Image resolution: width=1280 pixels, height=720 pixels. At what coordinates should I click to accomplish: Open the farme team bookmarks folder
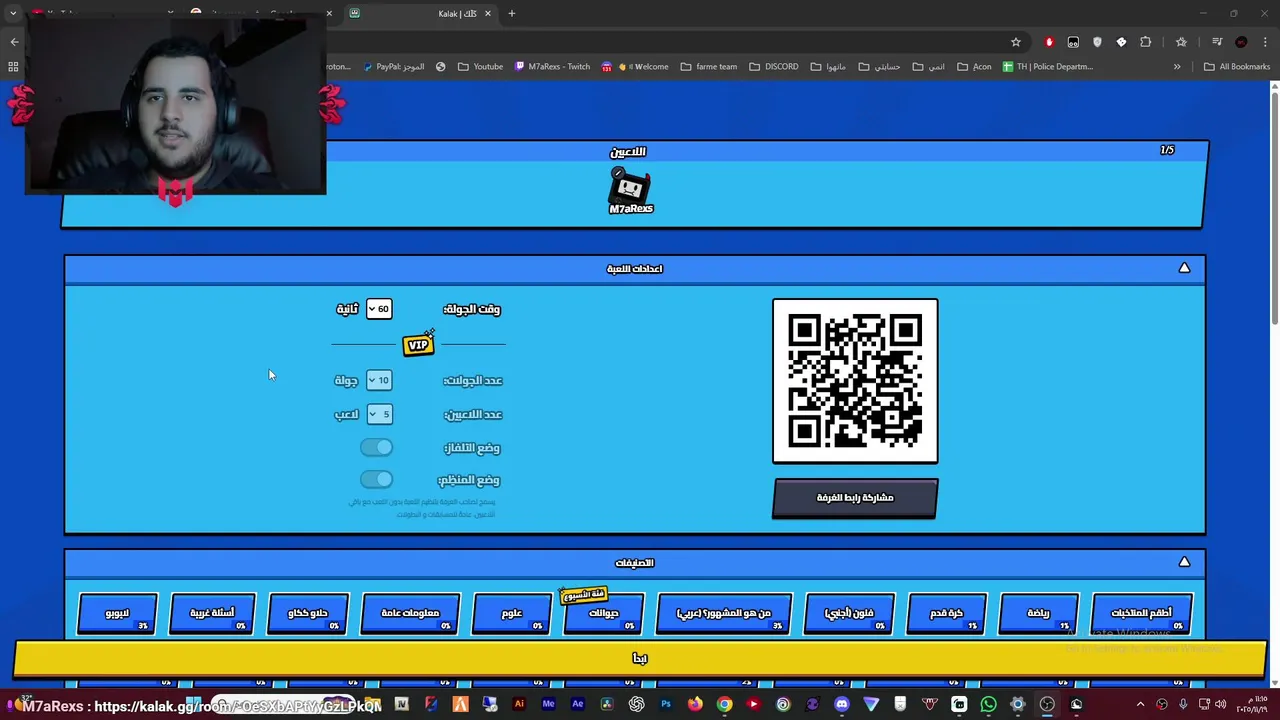[708, 67]
